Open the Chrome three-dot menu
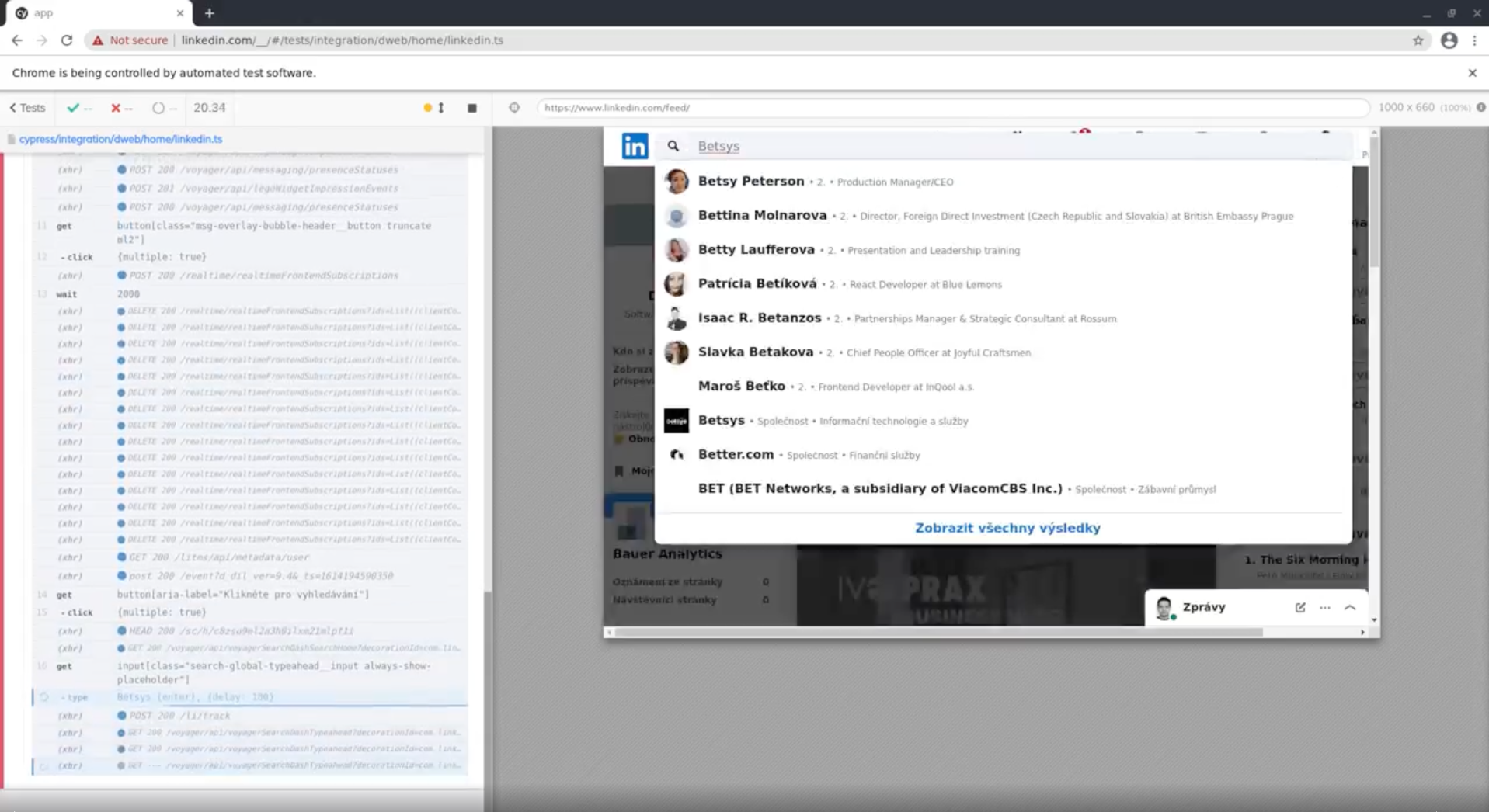 click(1474, 40)
